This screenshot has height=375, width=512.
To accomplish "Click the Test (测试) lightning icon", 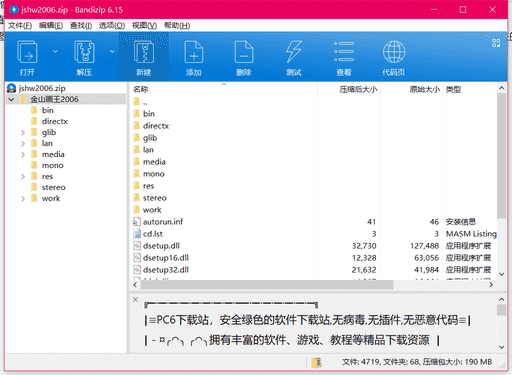I will pos(294,52).
